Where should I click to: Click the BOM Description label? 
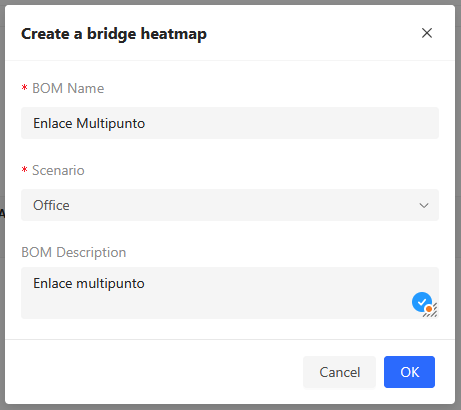point(74,253)
